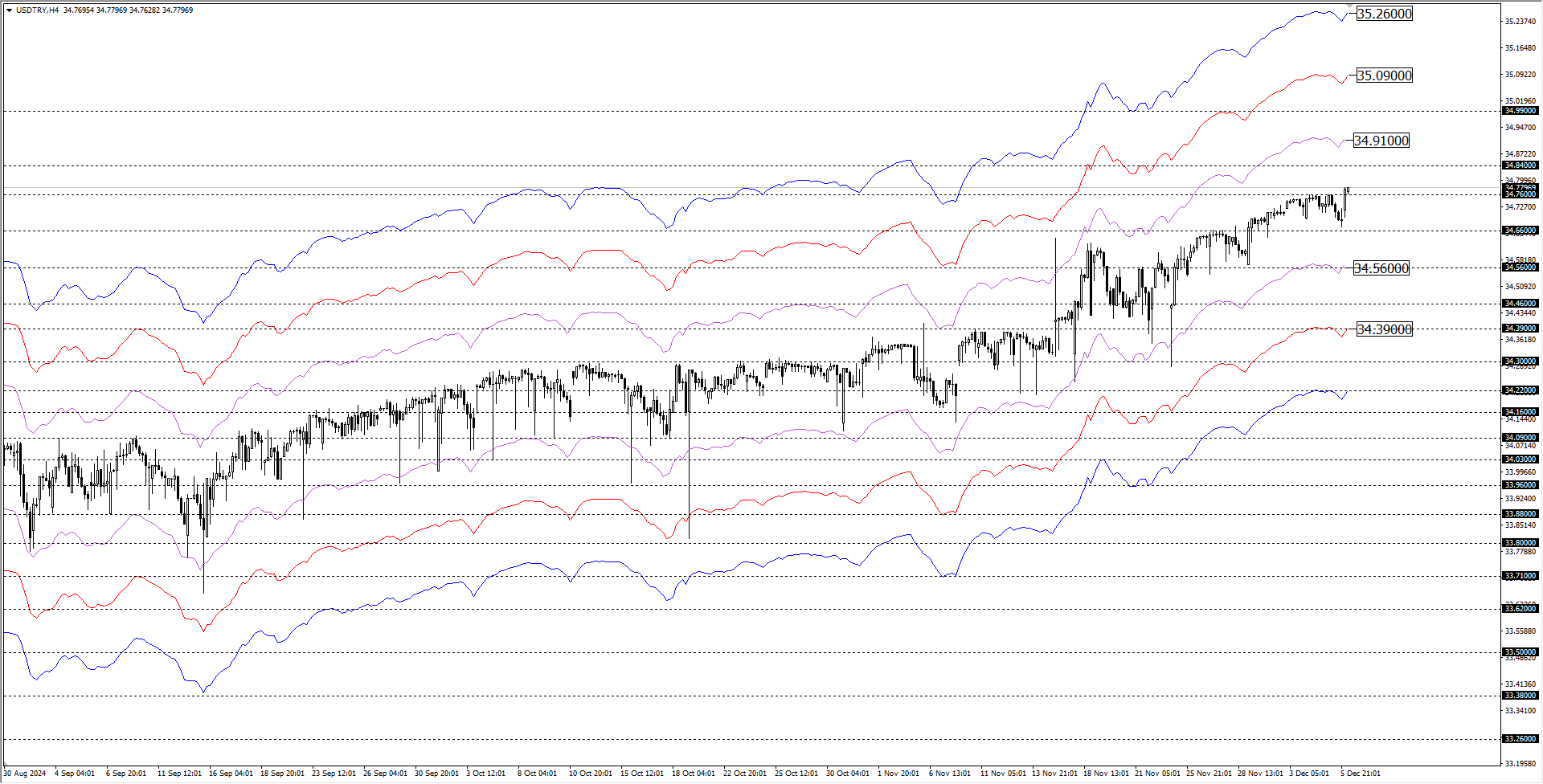Select the large boxed 34.56000 label on chart
Image resolution: width=1543 pixels, height=784 pixels.
[x=1381, y=268]
